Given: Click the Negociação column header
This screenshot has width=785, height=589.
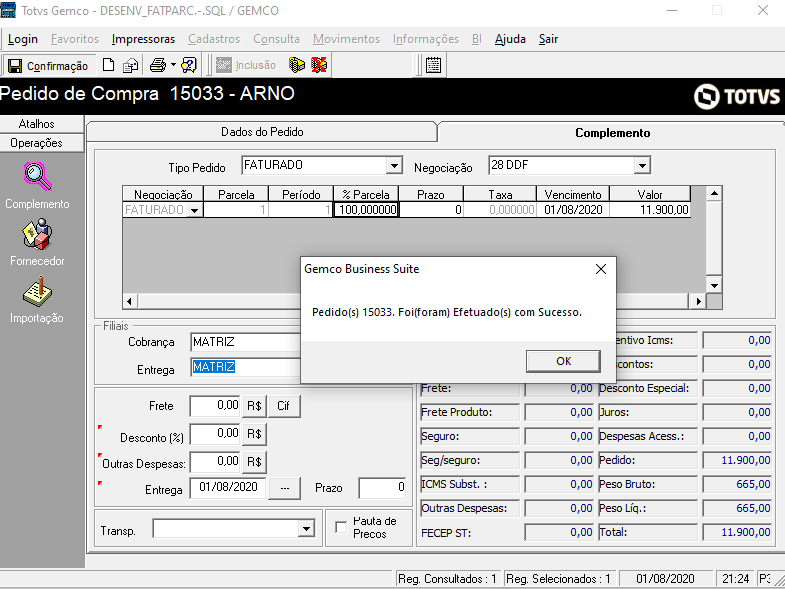Looking at the screenshot, I should click(x=163, y=194).
